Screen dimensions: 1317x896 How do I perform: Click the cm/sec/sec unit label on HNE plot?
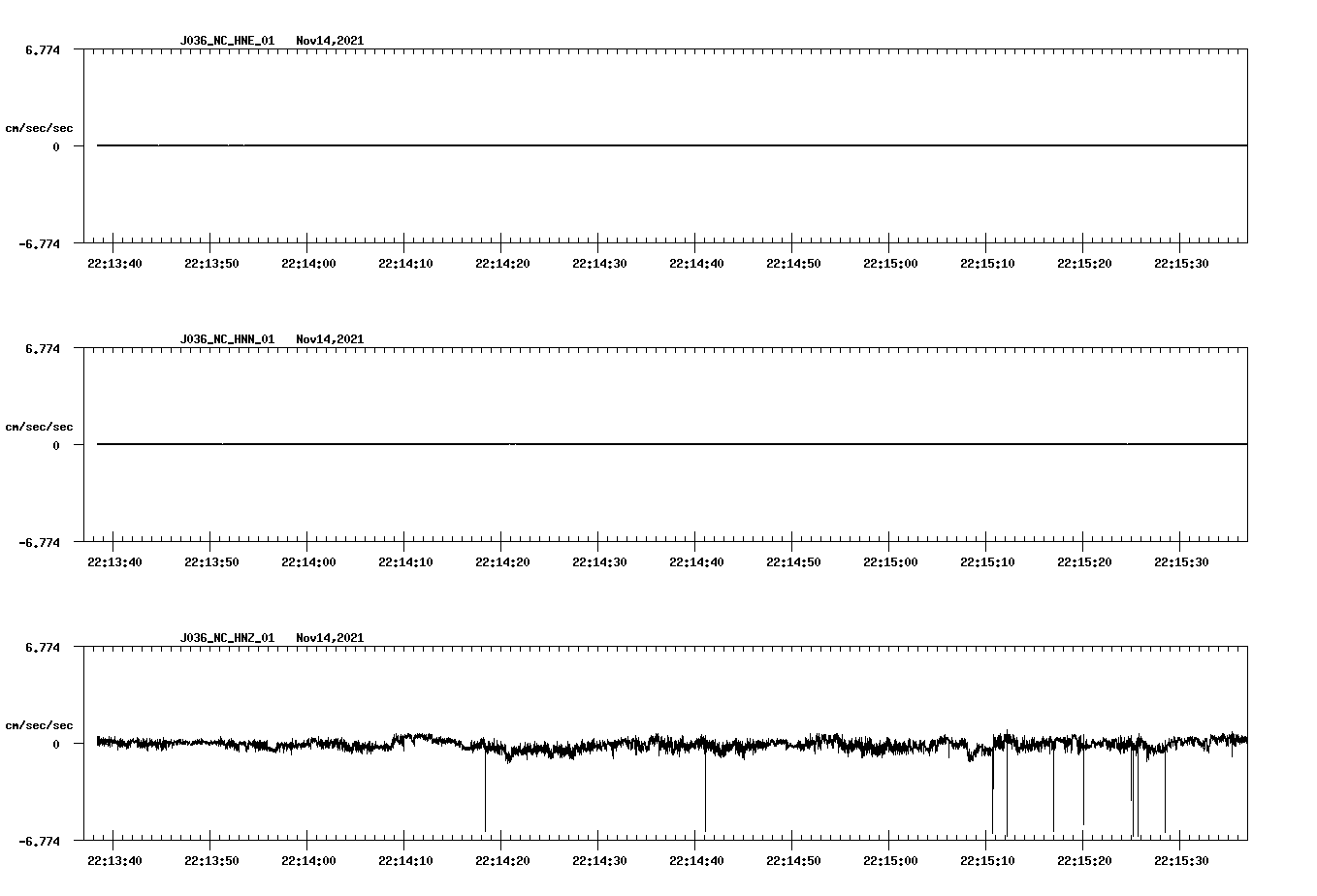coord(39,128)
